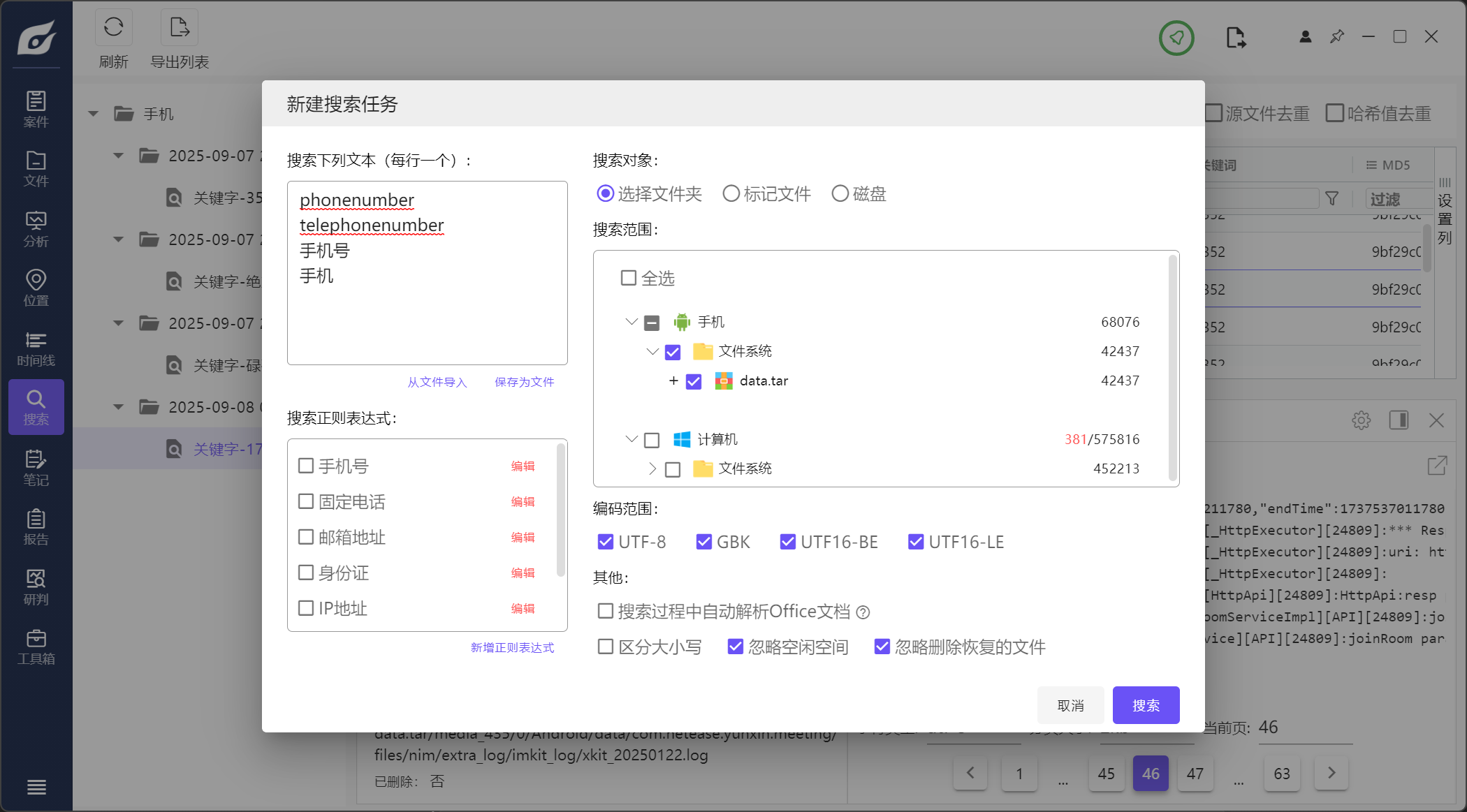Open the 工具箱 (Toolbox) sidebar icon

tap(36, 647)
